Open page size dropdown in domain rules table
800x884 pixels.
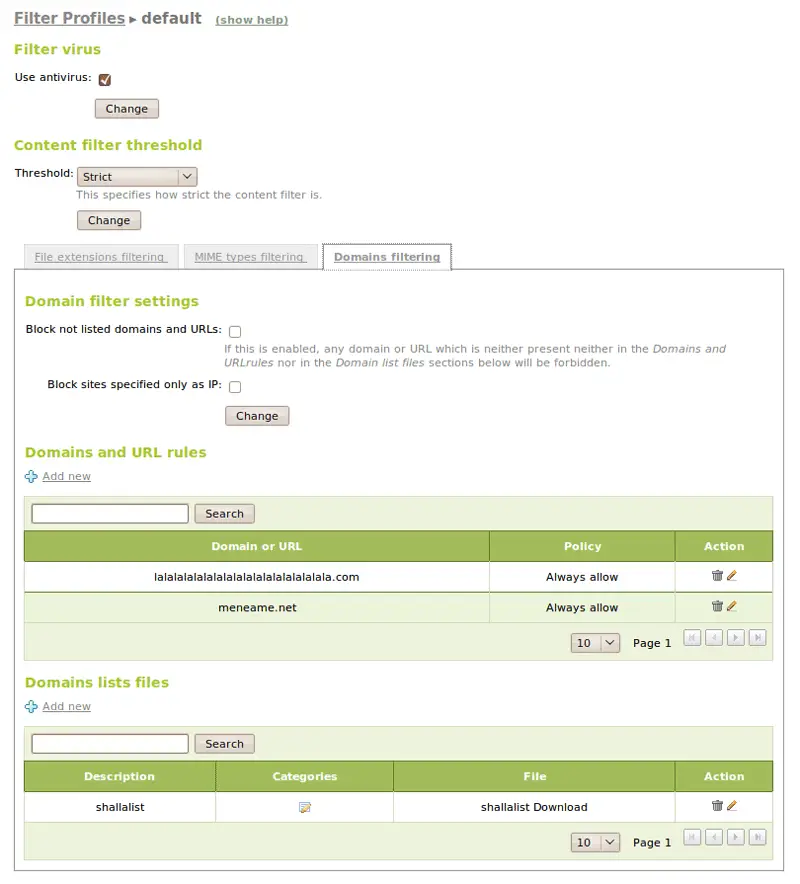tap(595, 643)
